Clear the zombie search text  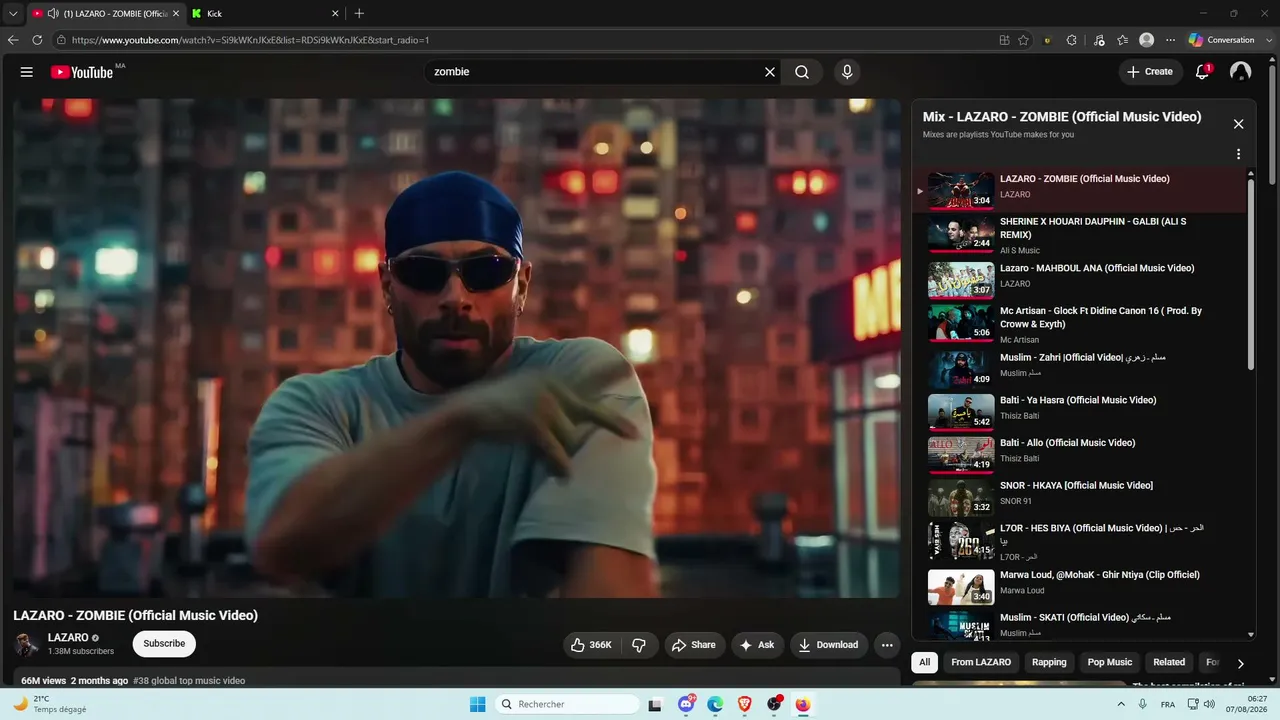point(770,72)
